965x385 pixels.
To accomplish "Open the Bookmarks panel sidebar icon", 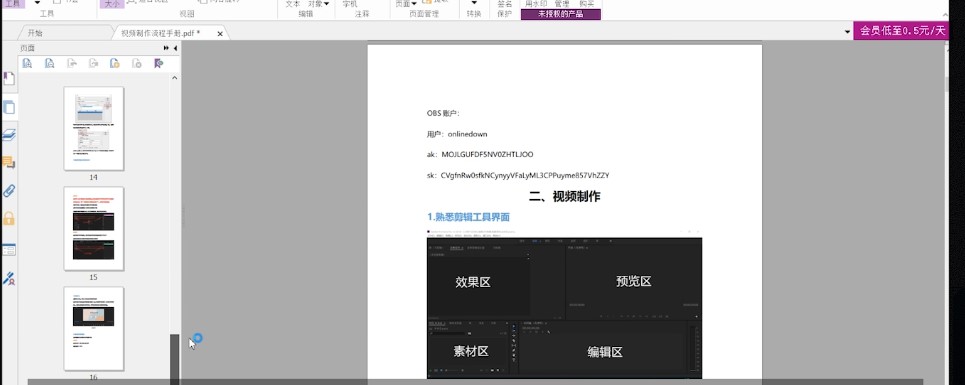I will pyautogui.click(x=9, y=79).
